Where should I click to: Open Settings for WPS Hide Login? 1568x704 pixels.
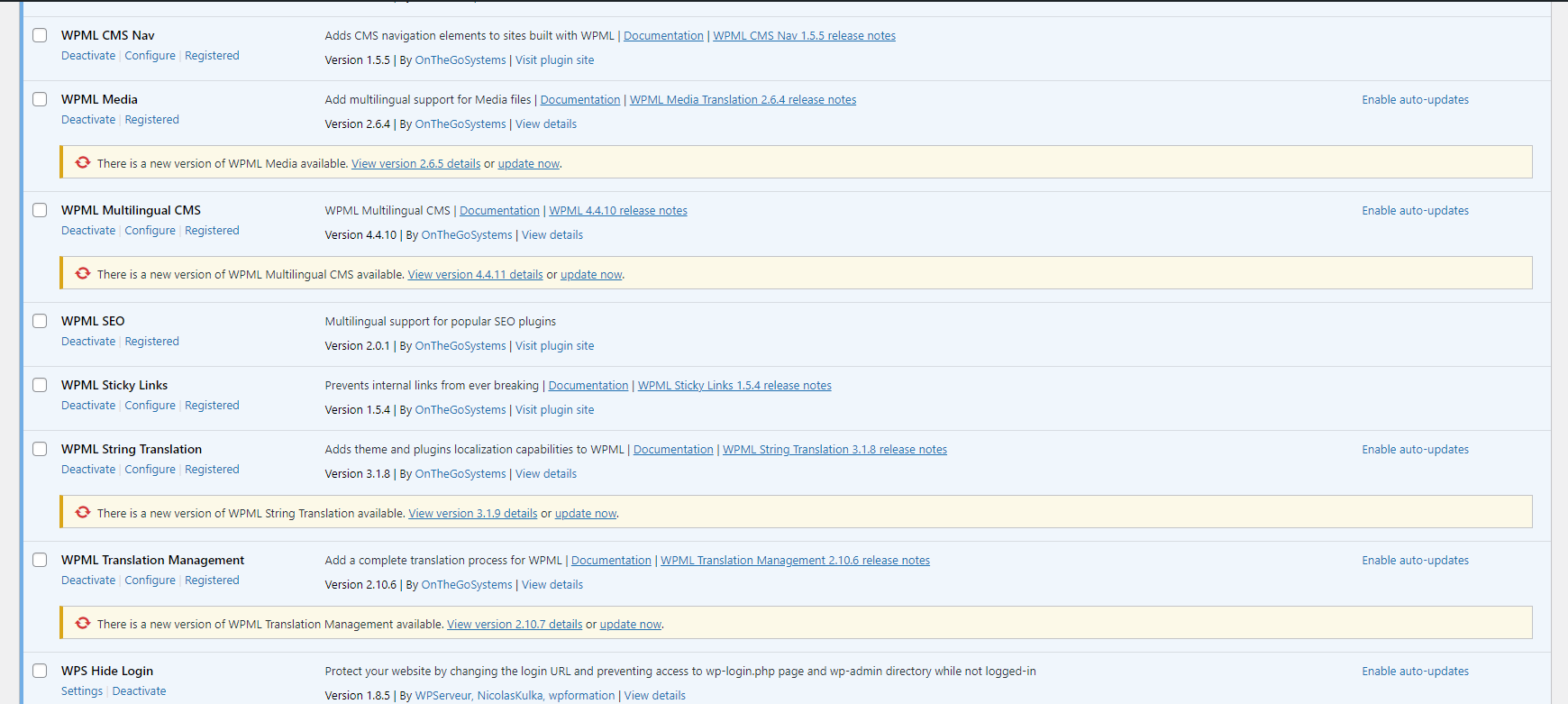(82, 691)
